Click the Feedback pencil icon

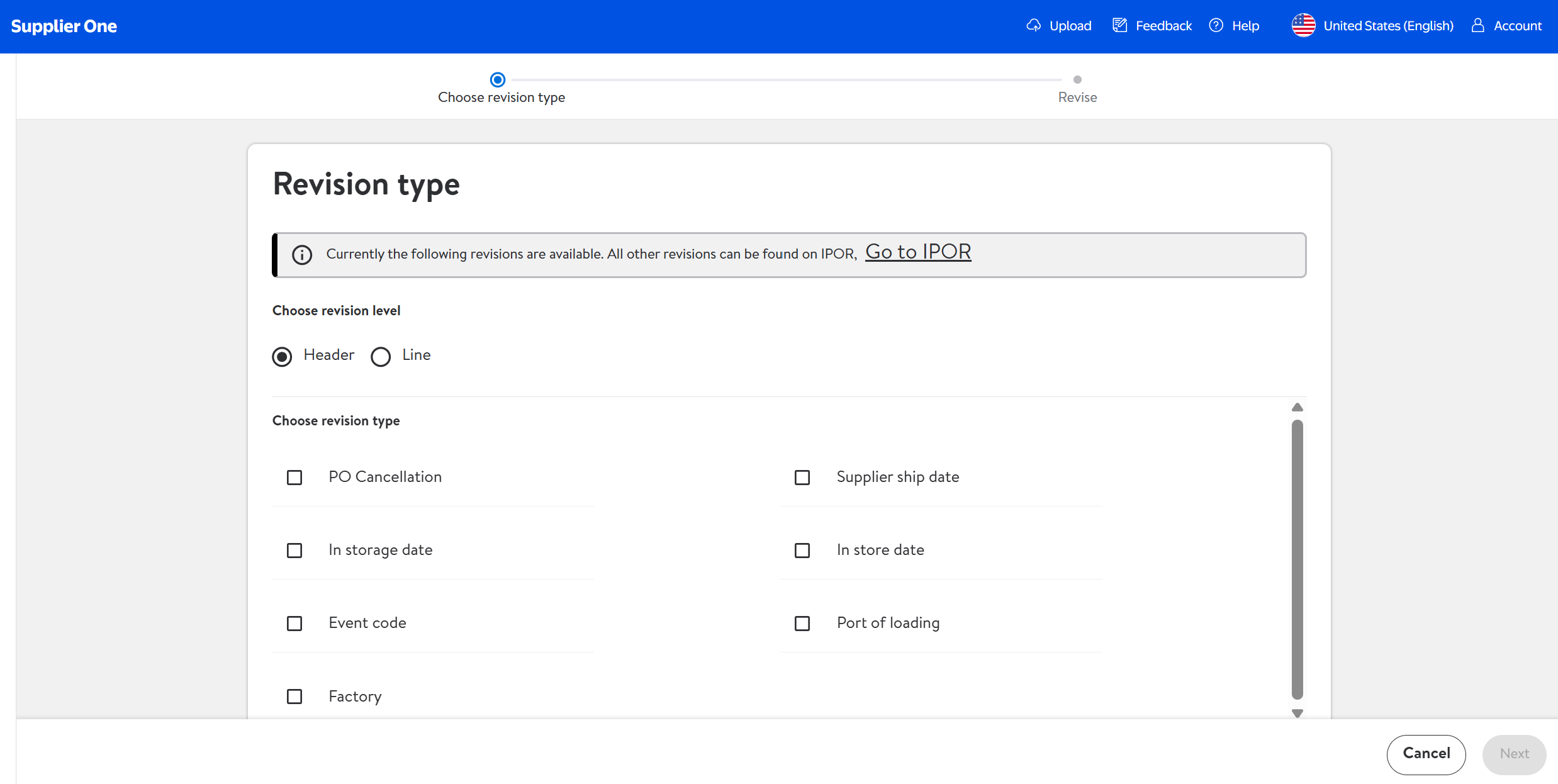[x=1119, y=26]
